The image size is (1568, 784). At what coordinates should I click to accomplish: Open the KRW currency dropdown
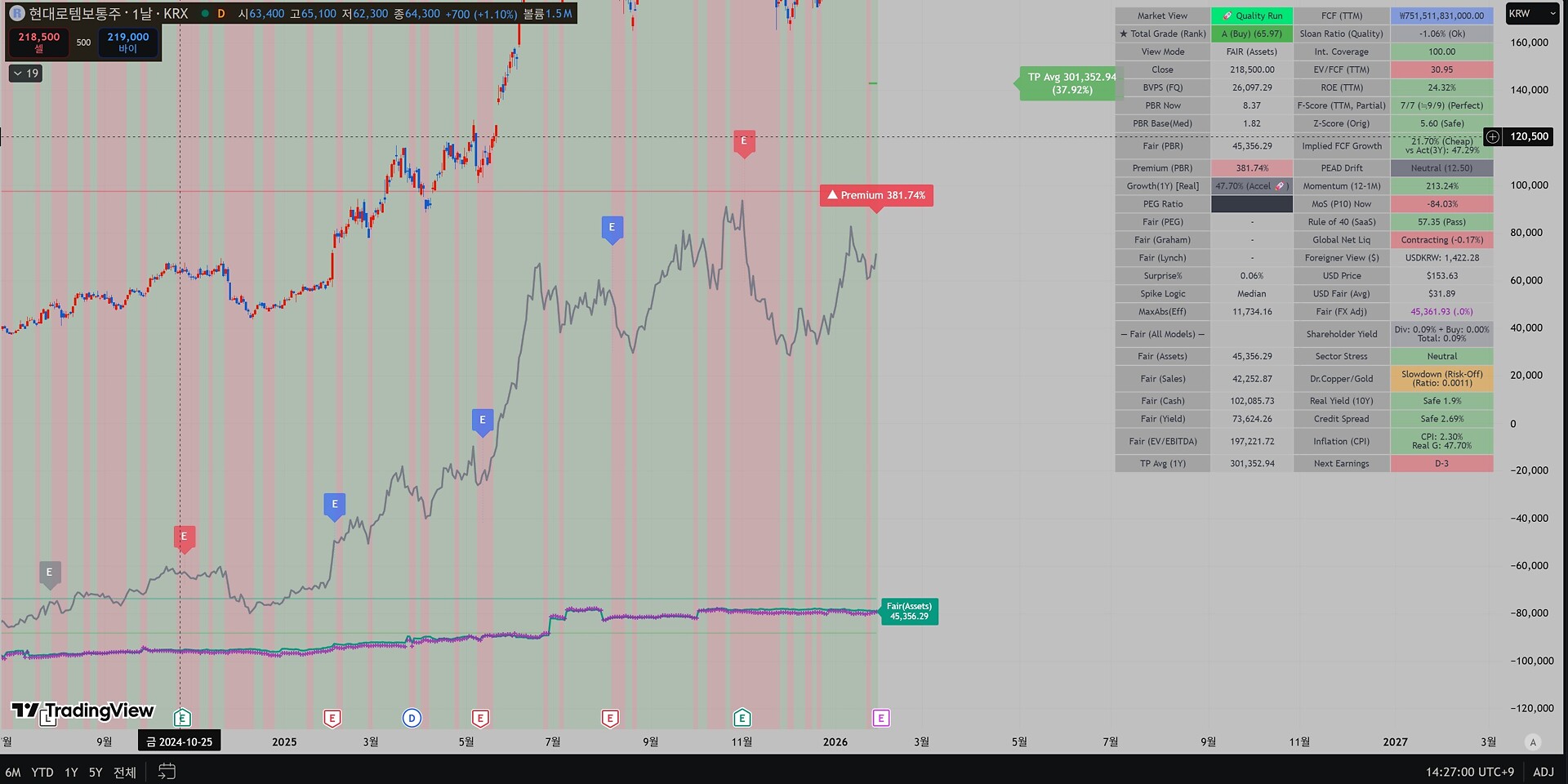pyautogui.click(x=1532, y=14)
